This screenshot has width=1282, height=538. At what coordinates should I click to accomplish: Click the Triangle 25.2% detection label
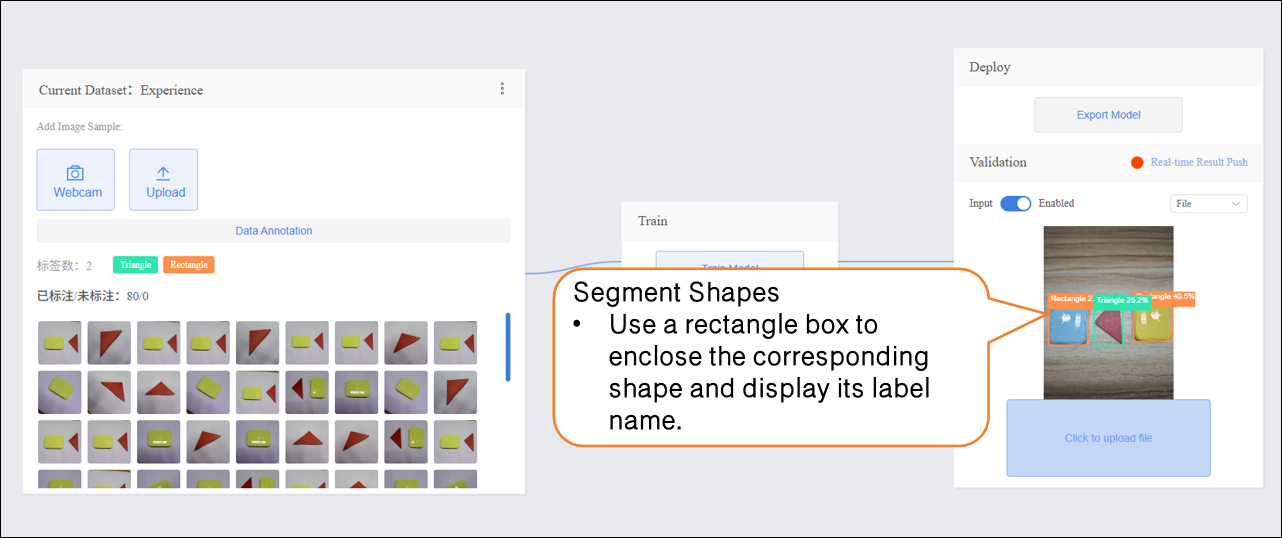tap(1121, 300)
